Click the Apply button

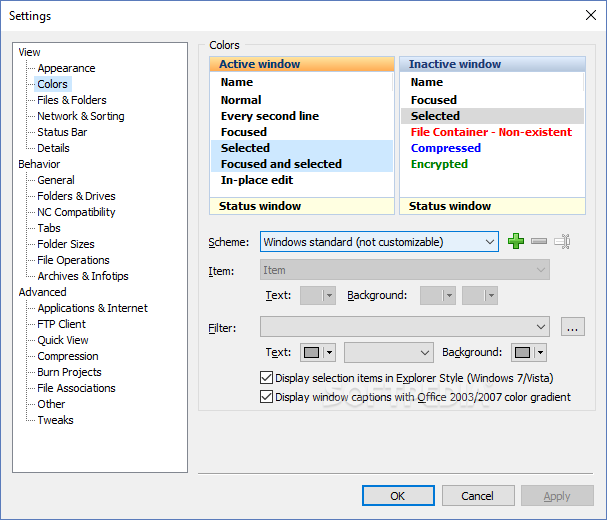(x=557, y=496)
